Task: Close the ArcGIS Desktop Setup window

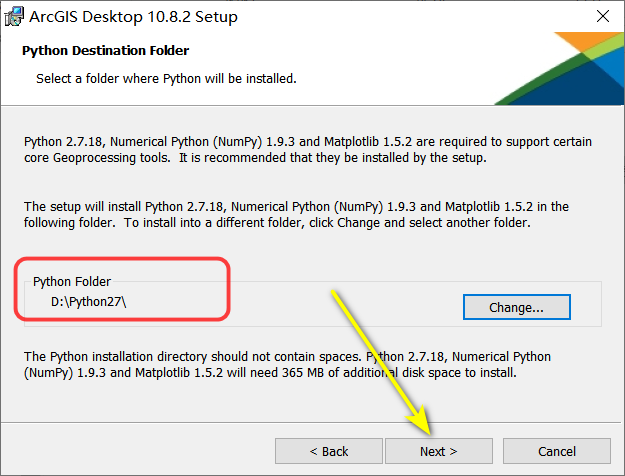Action: click(x=603, y=17)
